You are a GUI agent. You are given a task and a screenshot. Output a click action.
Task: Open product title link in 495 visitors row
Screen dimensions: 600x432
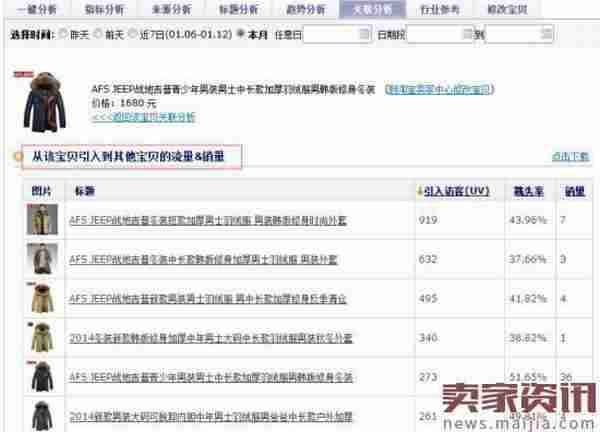tap(208, 298)
